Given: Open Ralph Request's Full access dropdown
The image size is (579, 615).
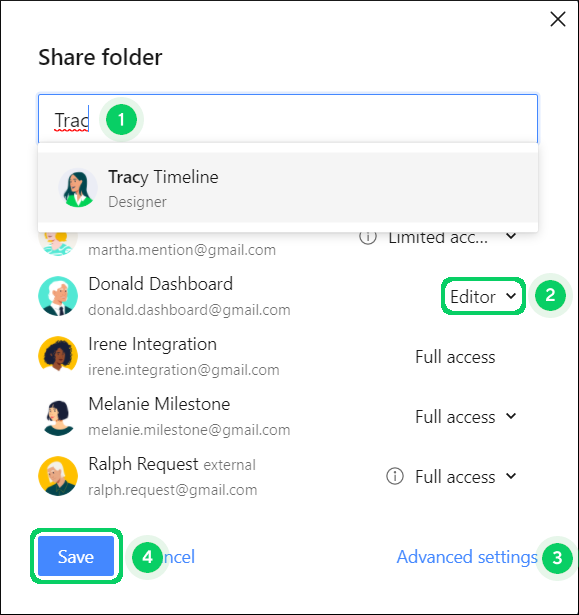Looking at the screenshot, I should point(466,477).
